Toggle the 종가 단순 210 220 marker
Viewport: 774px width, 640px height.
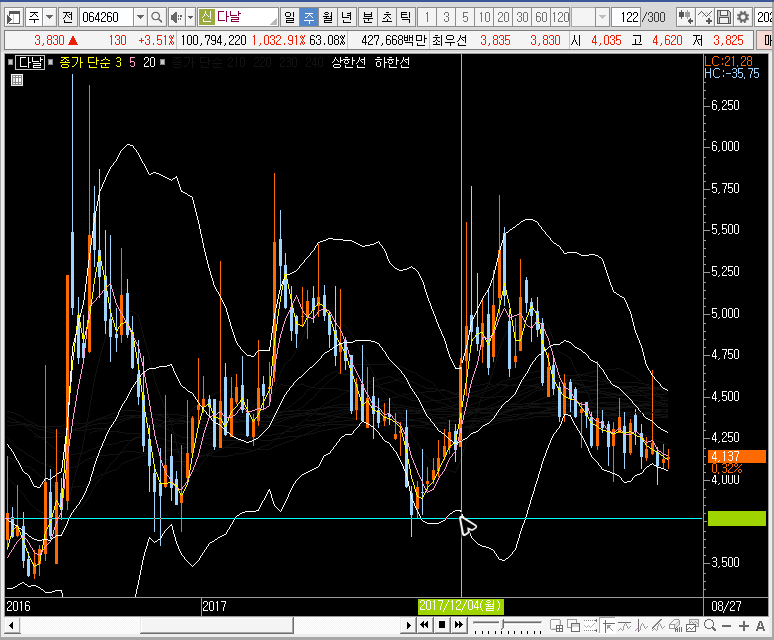(x=163, y=62)
